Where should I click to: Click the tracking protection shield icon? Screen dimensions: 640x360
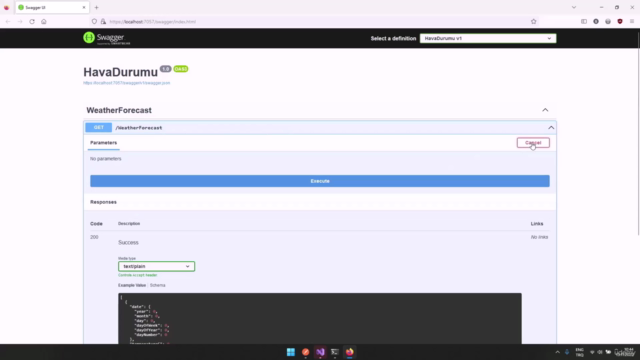pos(94,22)
